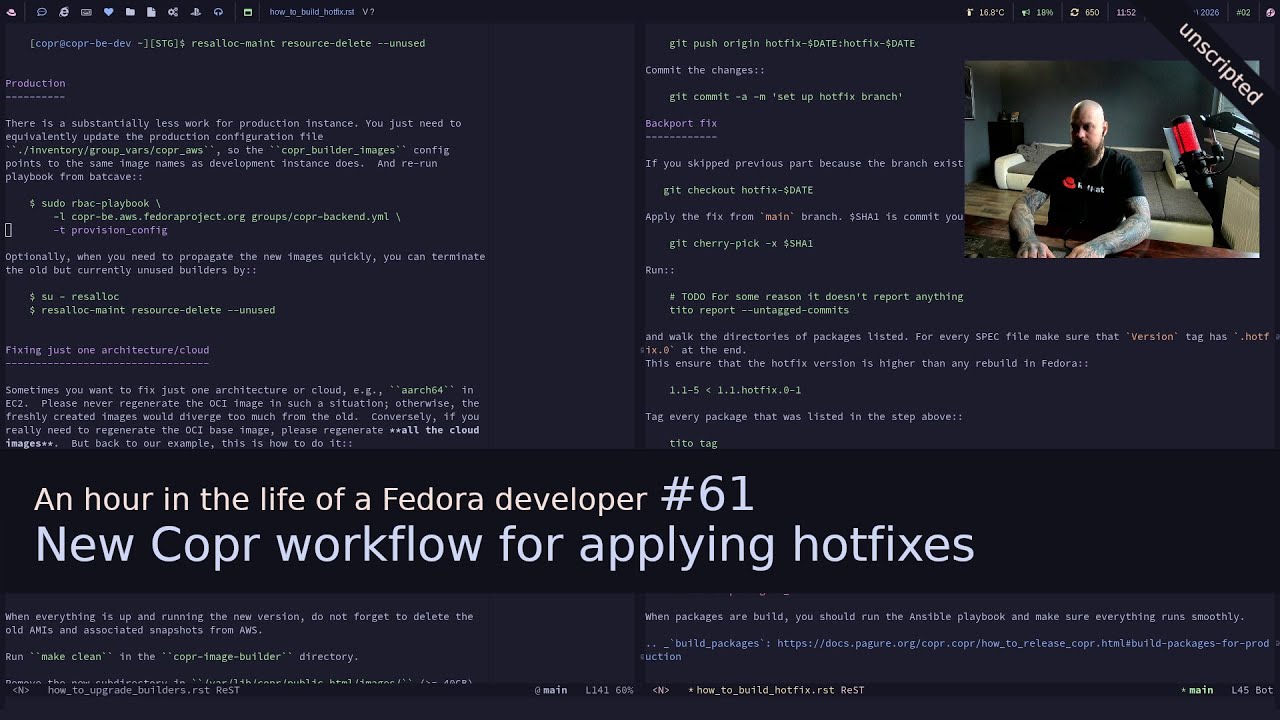
Task: Click 'L45 Bot' position in right status line
Action: (x=1252, y=690)
